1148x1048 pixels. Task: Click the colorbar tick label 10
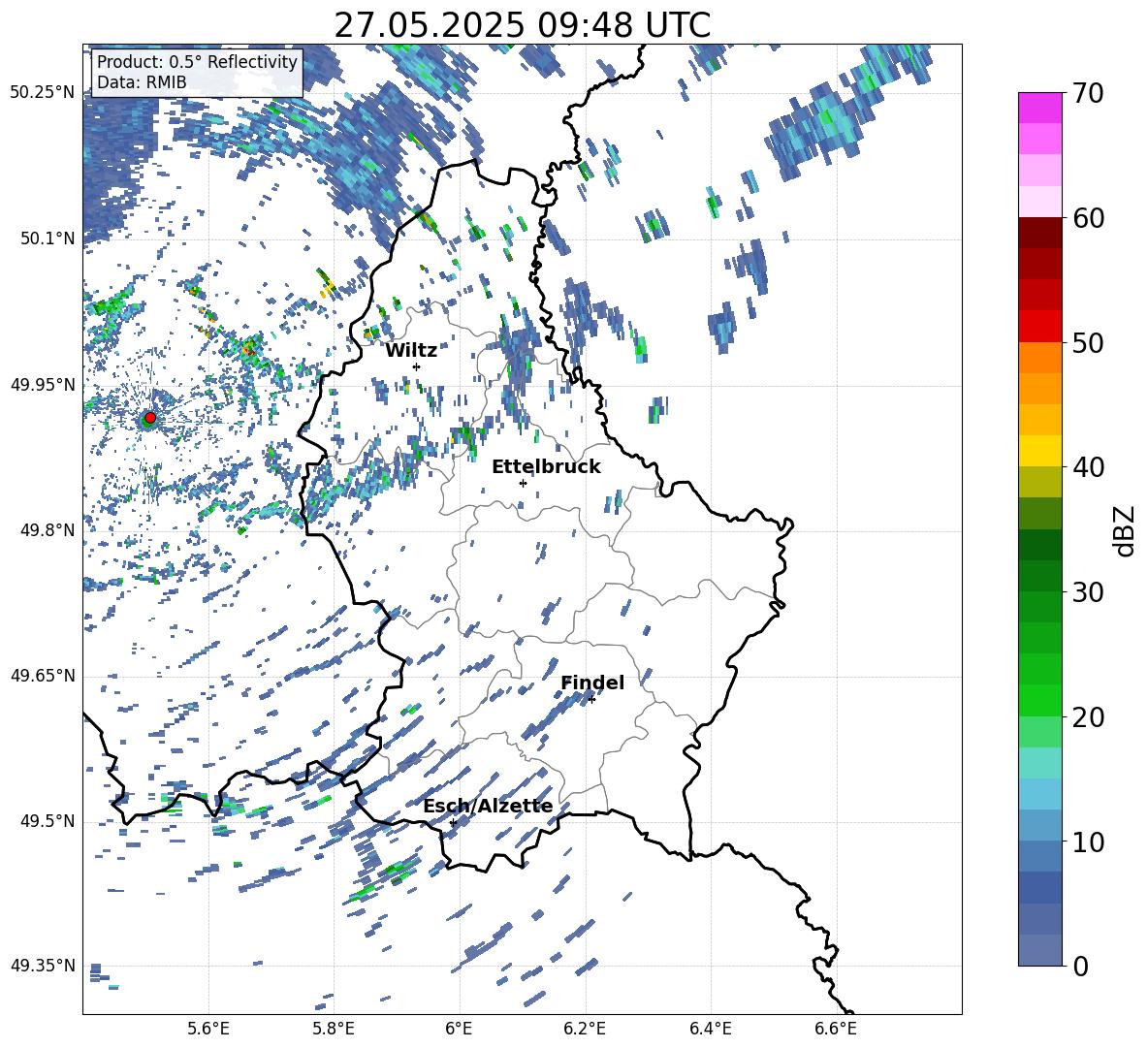[x=1087, y=842]
